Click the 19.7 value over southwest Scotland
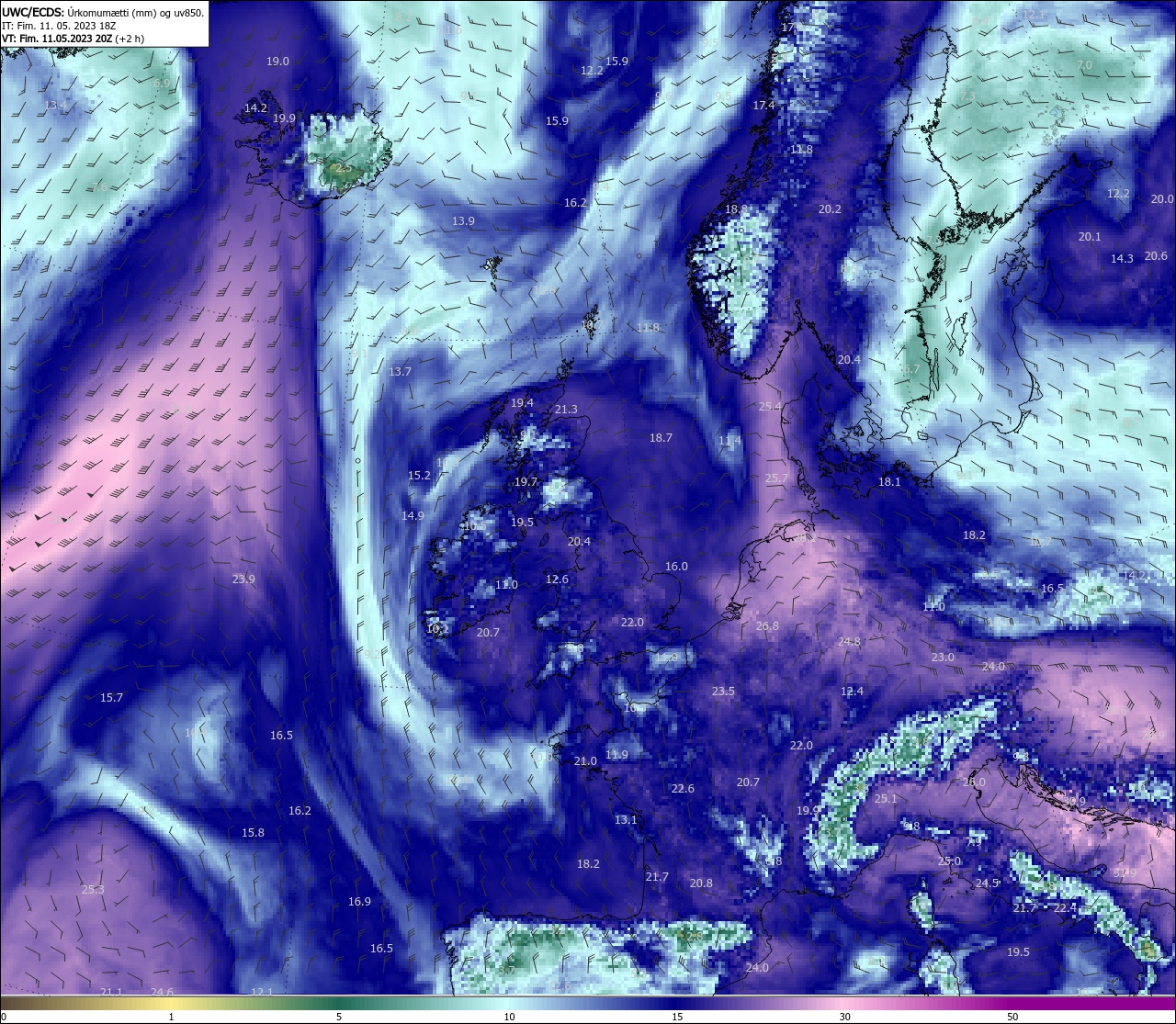Image resolution: width=1176 pixels, height=1024 pixels. (x=526, y=482)
